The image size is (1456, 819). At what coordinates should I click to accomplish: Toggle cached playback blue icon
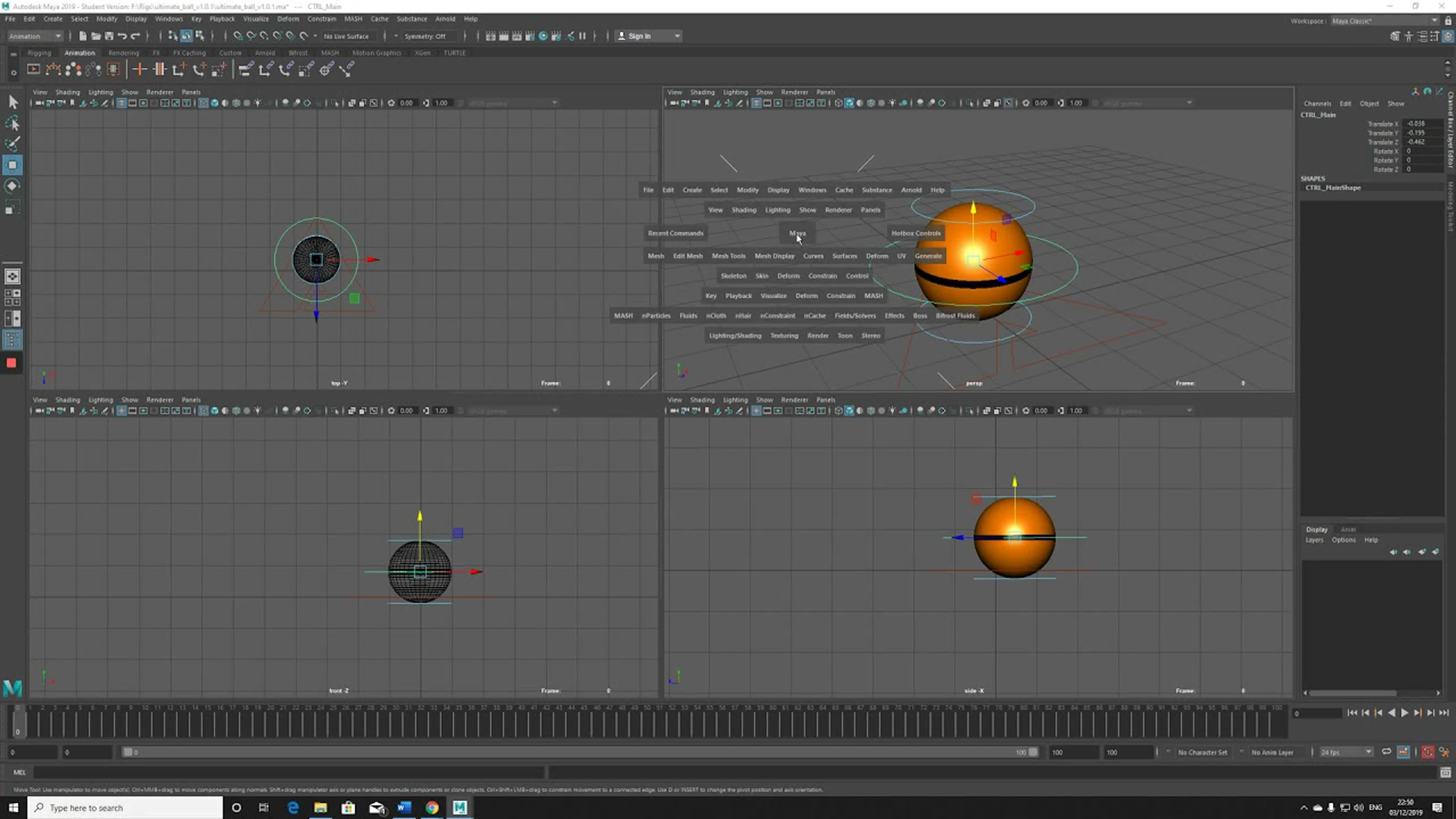tap(1403, 752)
